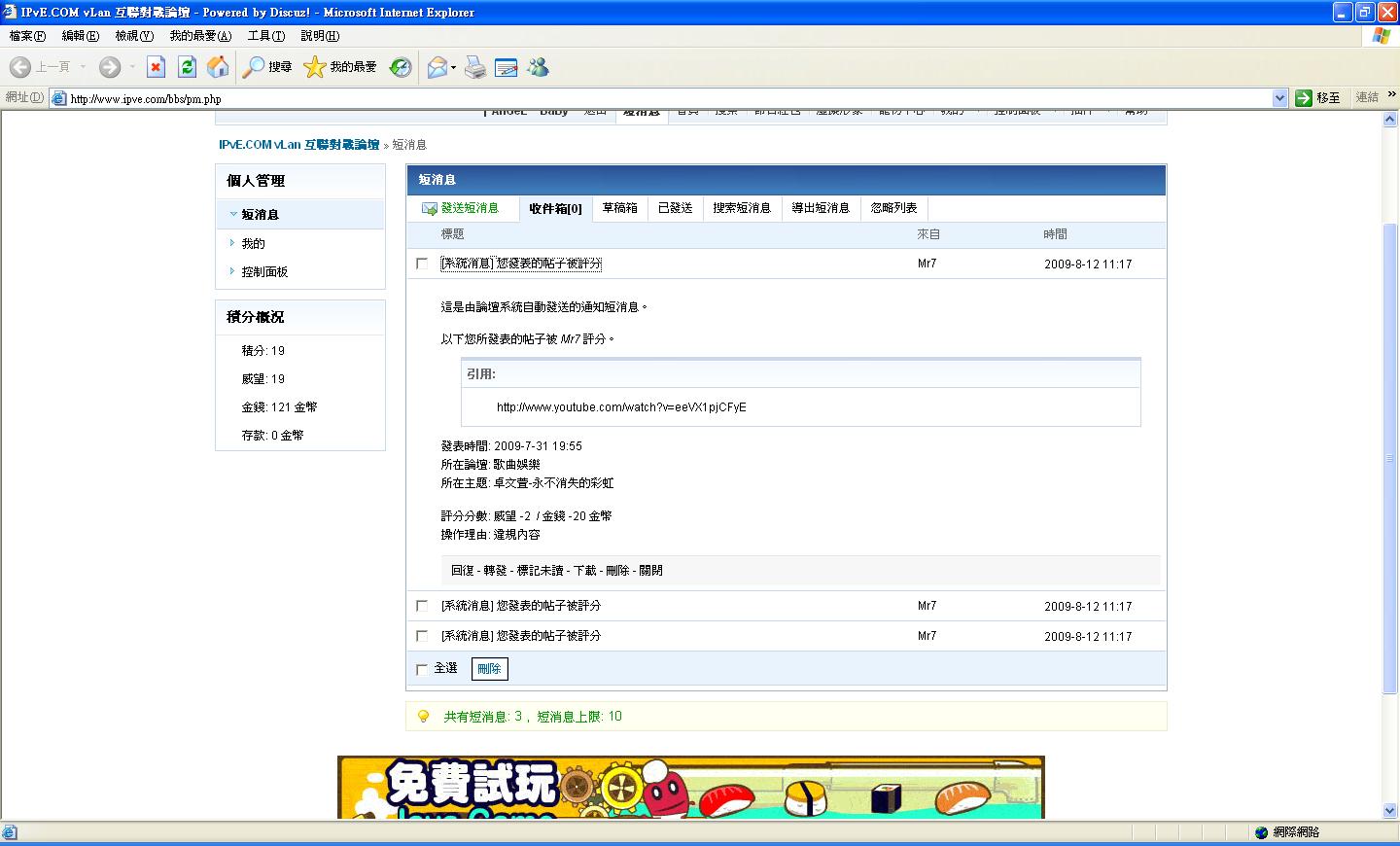Expand the 我的 sidebar item

click(x=253, y=244)
